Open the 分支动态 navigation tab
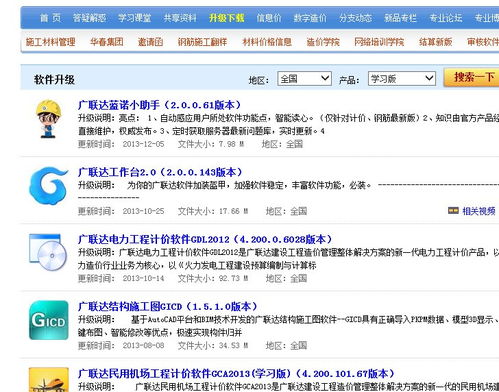The height and width of the screenshot is (392, 499). tap(355, 18)
